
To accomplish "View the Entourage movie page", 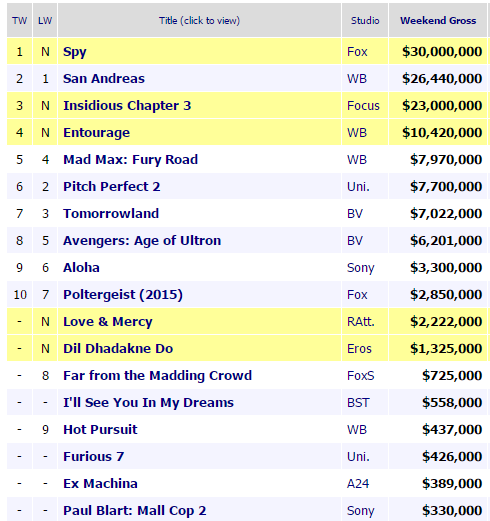I will [x=96, y=133].
